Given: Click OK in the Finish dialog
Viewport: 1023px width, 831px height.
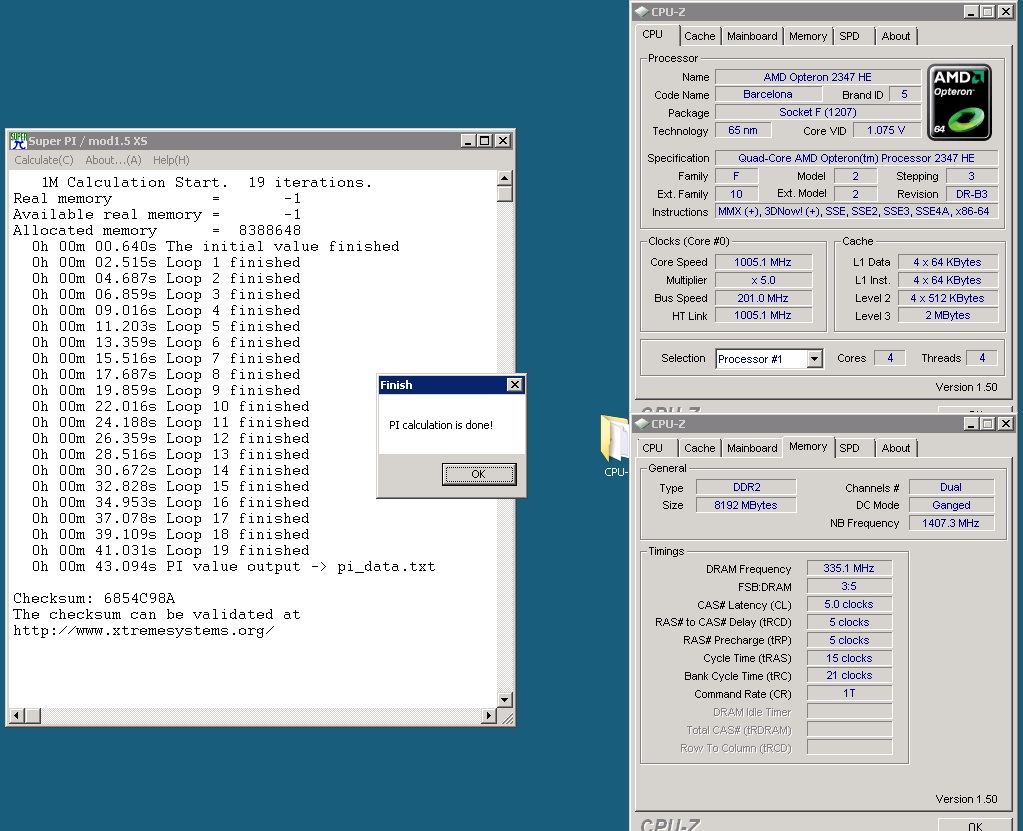Looking at the screenshot, I should 479,474.
